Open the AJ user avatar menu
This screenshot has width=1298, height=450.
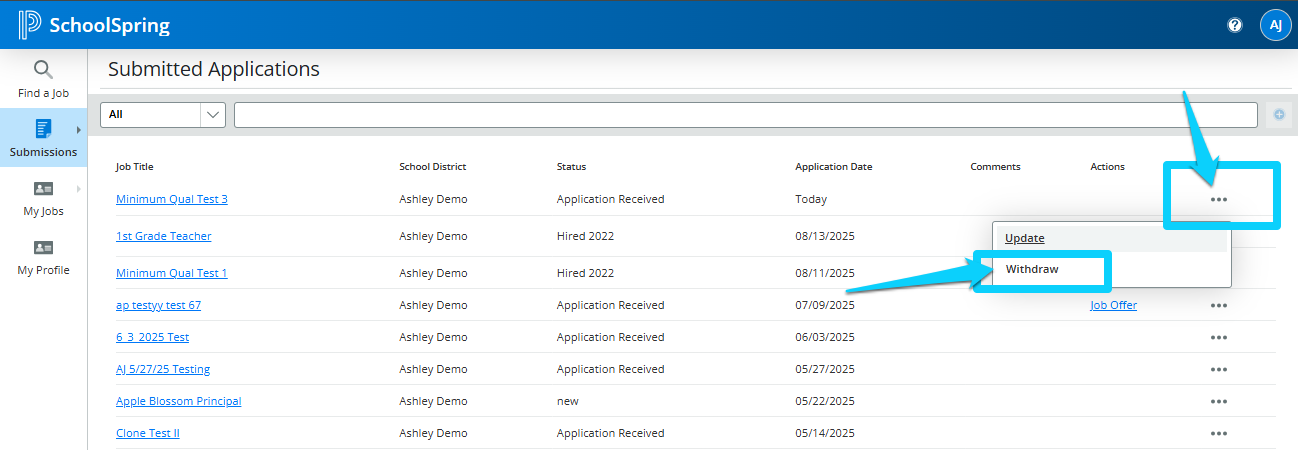1275,25
